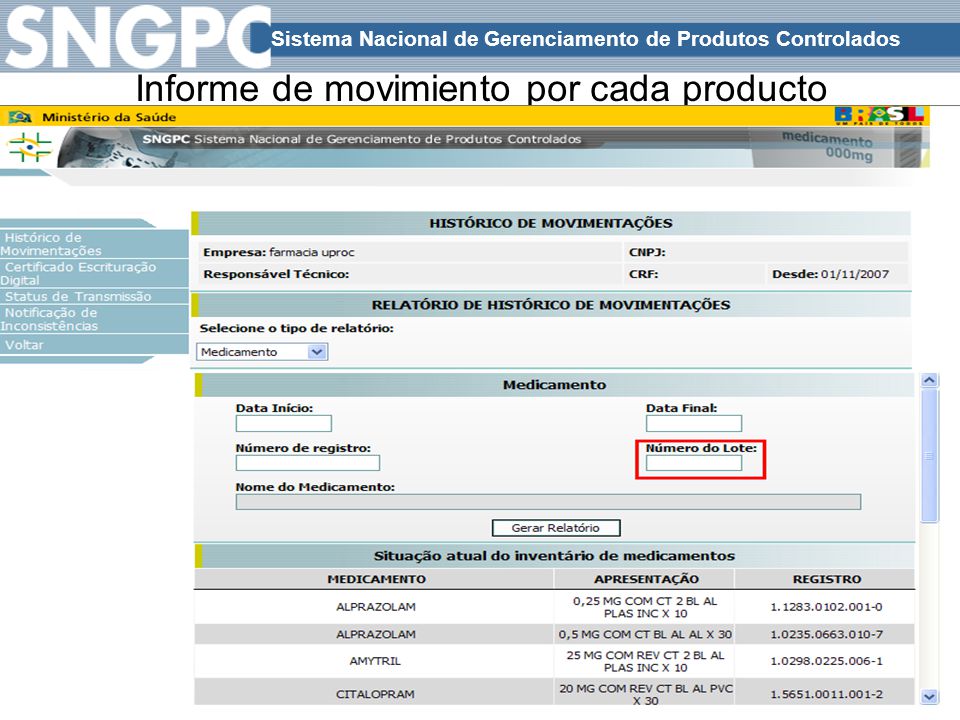This screenshot has height=720, width=960.
Task: Click the Gerar Relatório button
Action: pyautogui.click(x=556, y=528)
